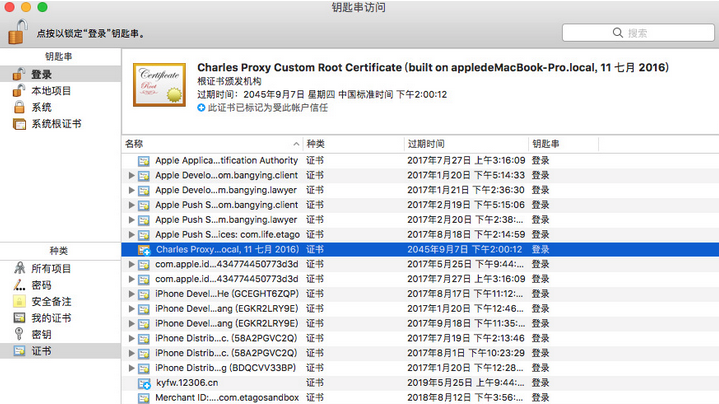Image resolution: width=719 pixels, height=404 pixels.
Task: Sort by 名称 column header
Action: click(x=212, y=144)
